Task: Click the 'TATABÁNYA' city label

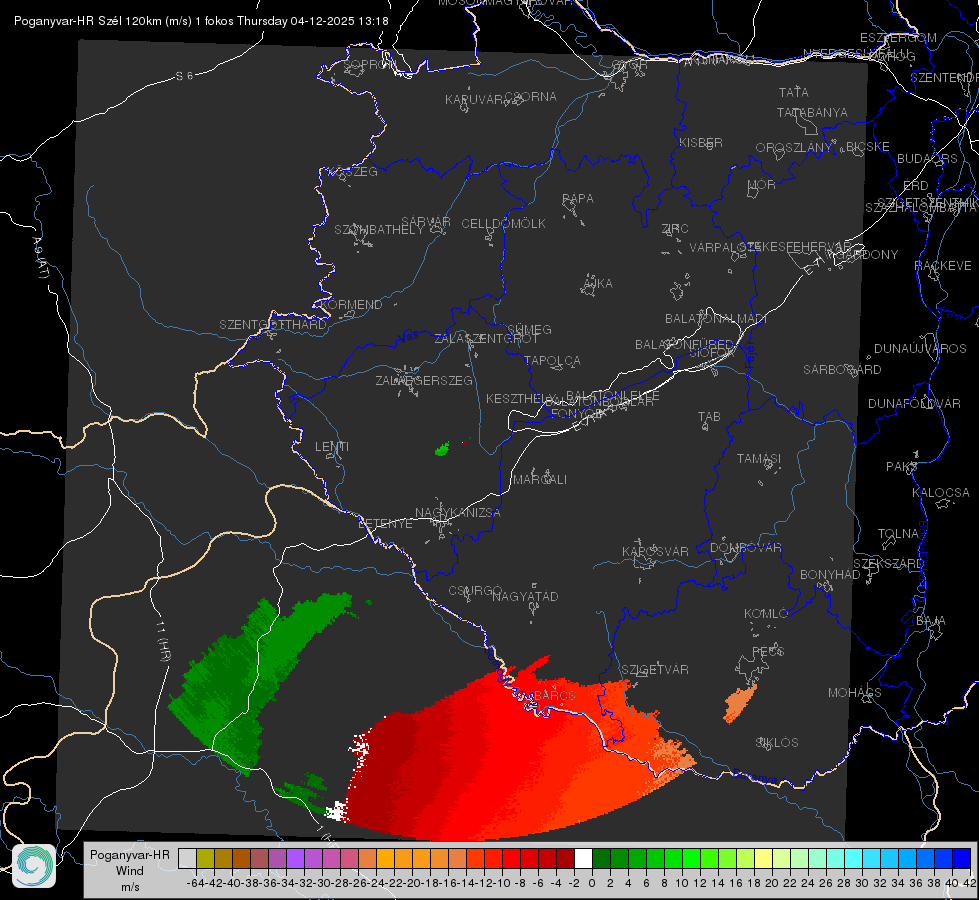Action: tap(812, 113)
